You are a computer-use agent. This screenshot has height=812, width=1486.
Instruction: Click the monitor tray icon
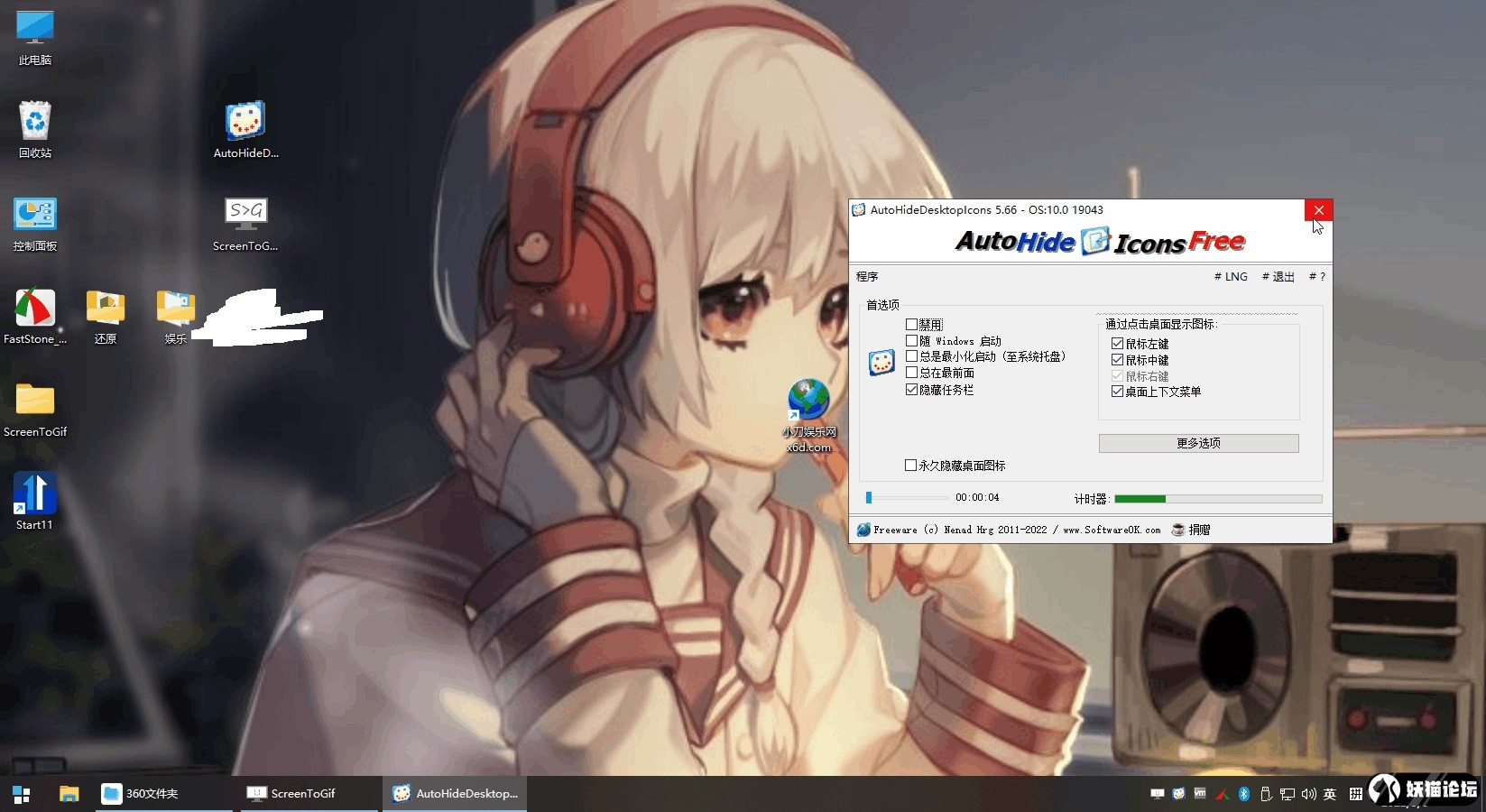coord(1158,794)
